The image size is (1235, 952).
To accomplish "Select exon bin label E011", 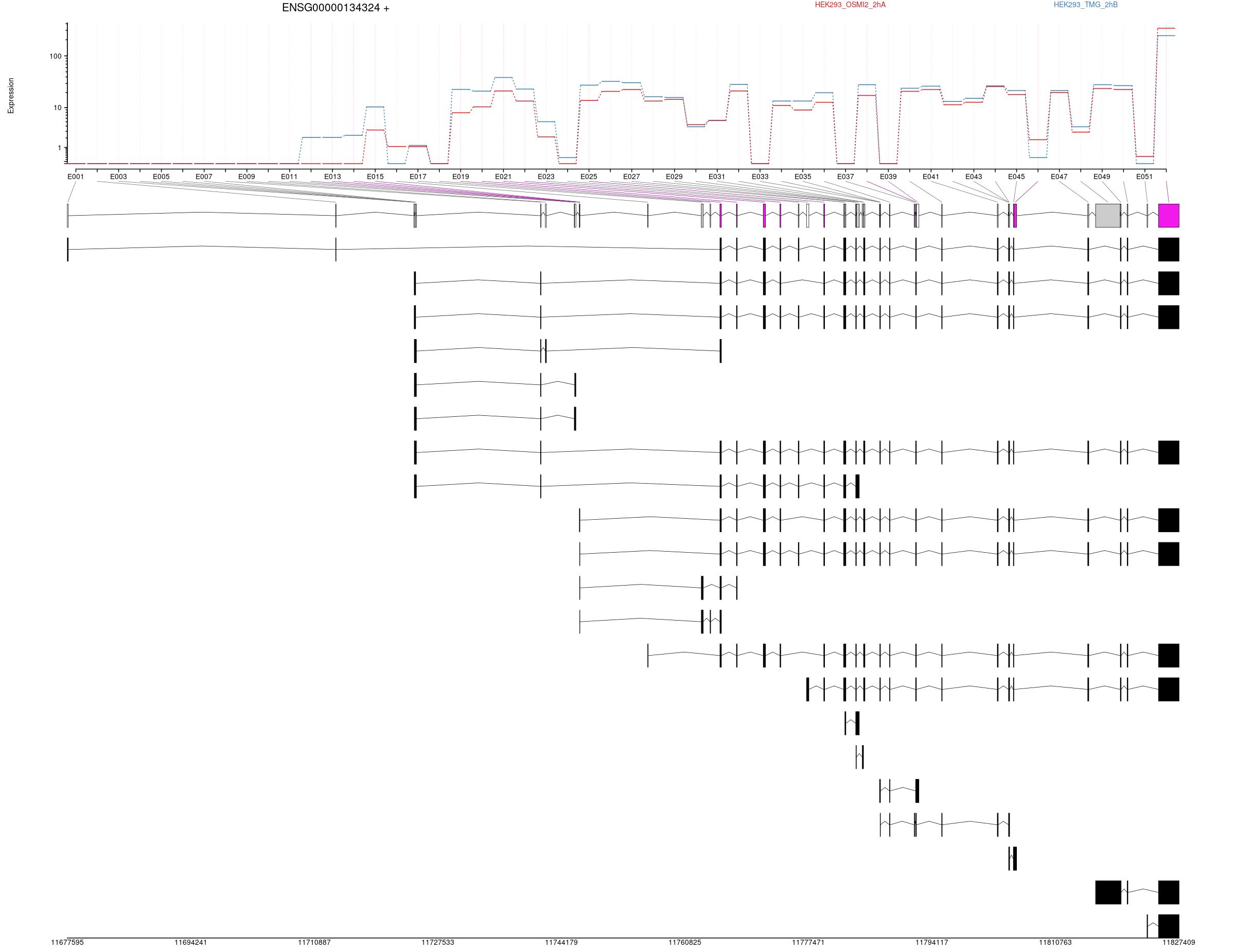I will [x=289, y=177].
